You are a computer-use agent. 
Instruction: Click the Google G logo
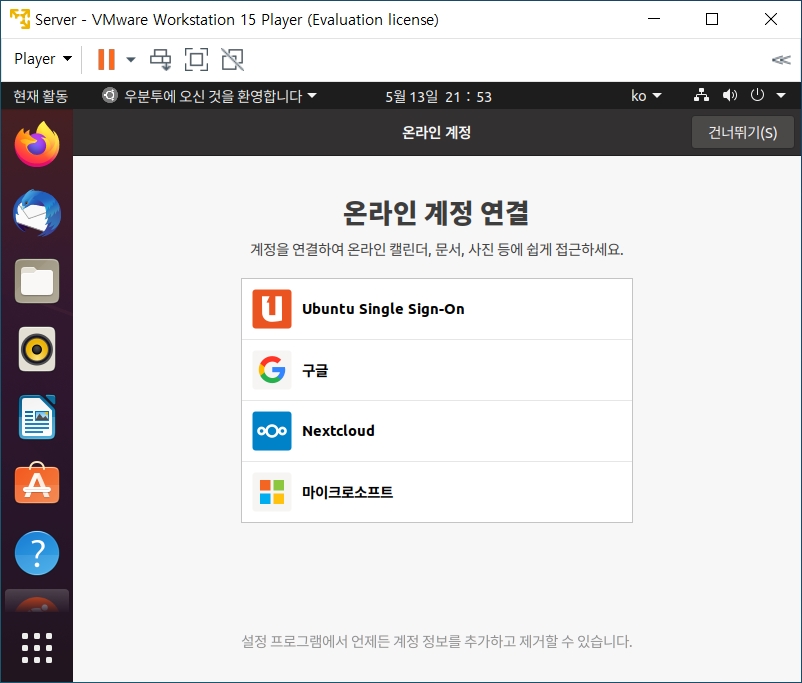coord(272,370)
